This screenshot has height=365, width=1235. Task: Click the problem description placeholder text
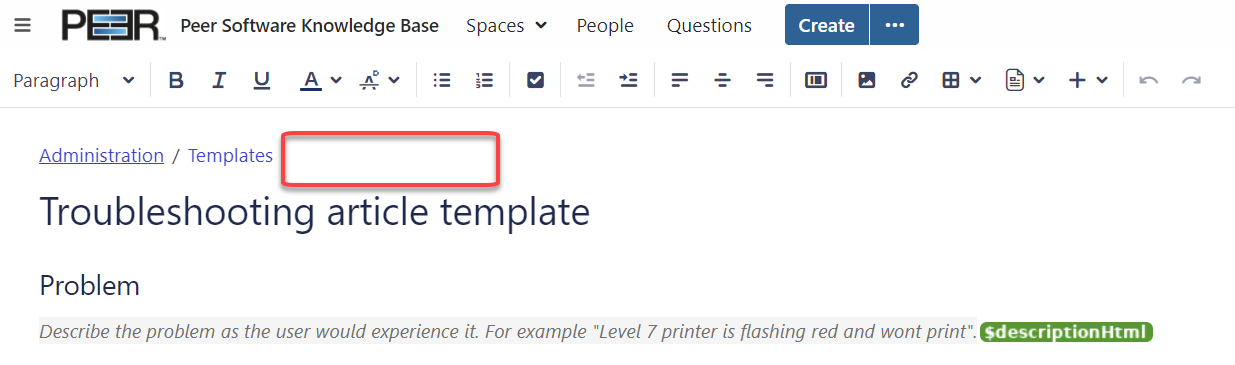pos(508,331)
